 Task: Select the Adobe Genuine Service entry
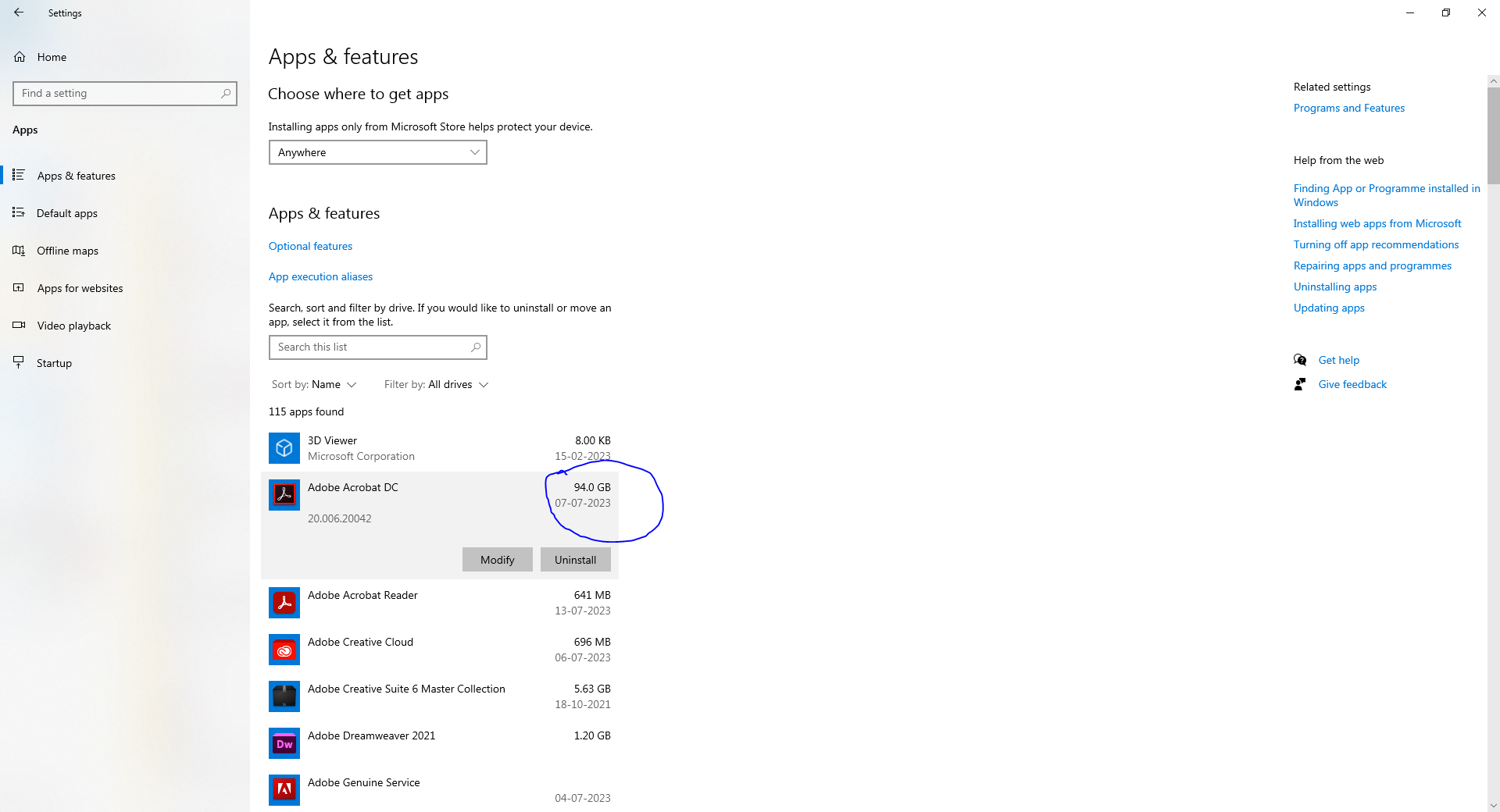[x=440, y=790]
